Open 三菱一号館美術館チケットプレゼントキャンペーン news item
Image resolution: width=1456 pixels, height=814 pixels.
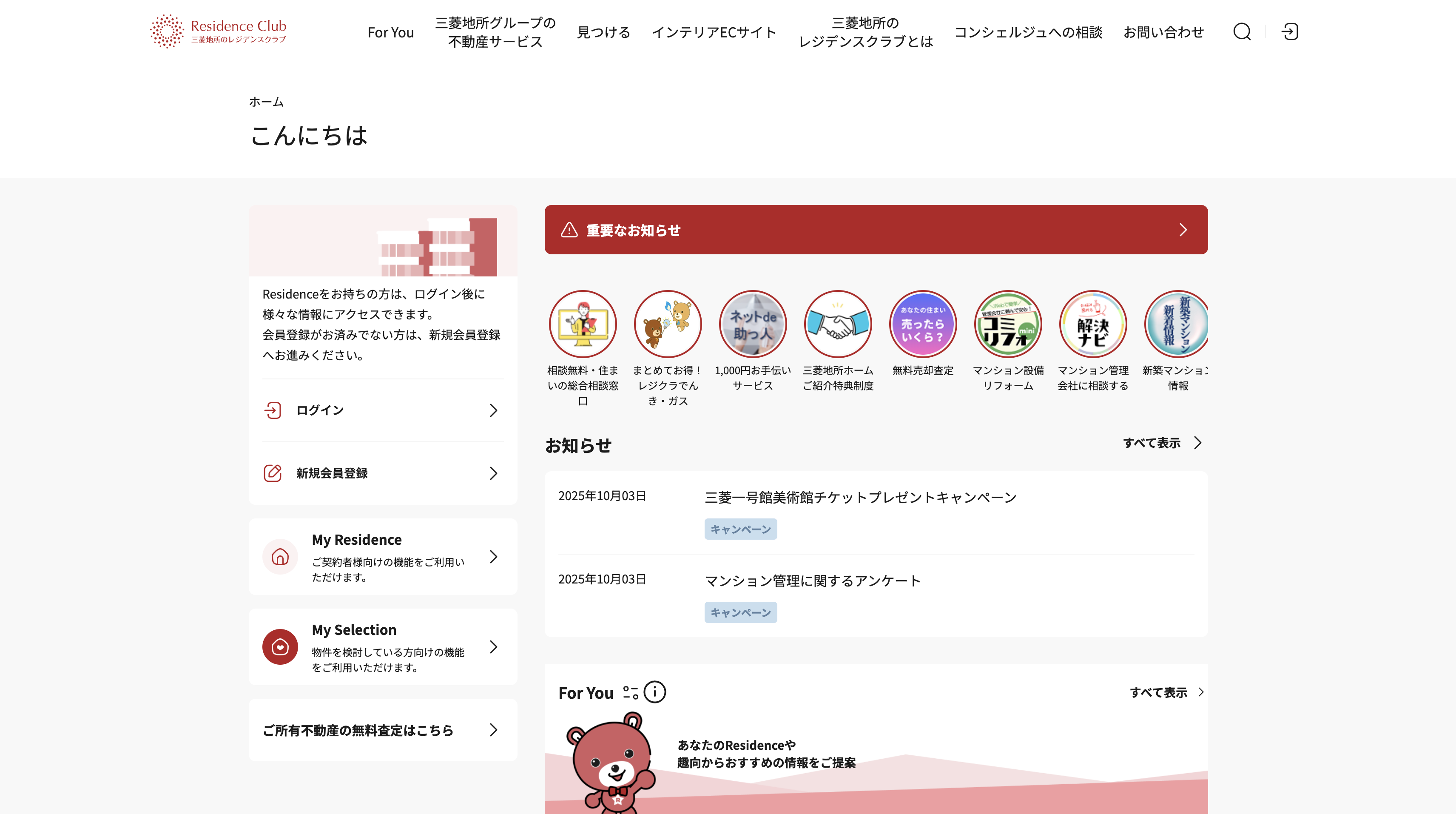point(860,498)
